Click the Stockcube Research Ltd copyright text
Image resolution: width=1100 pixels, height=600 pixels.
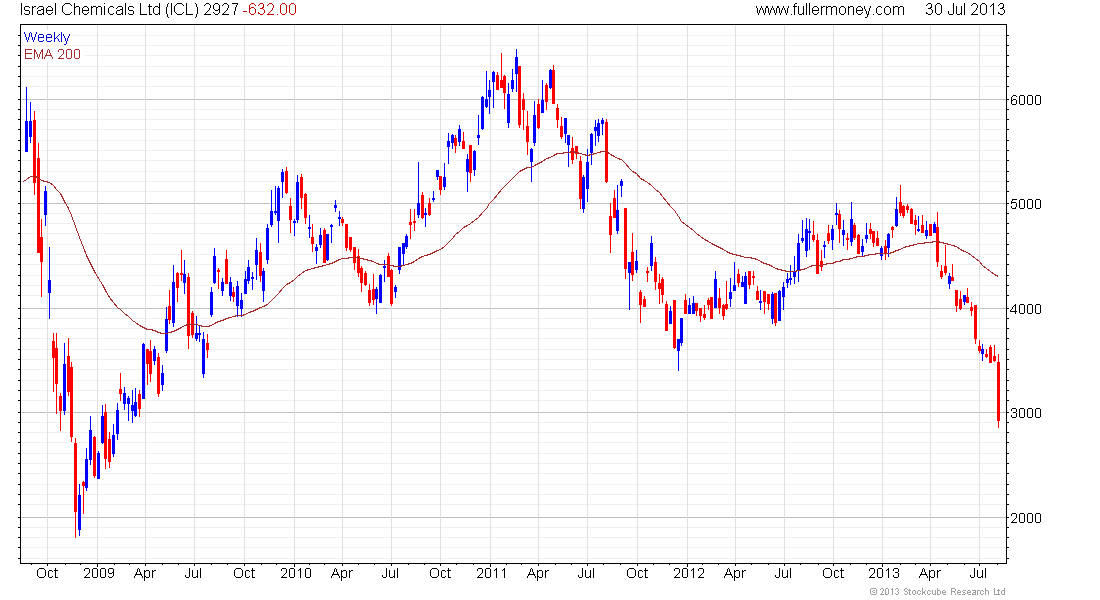coord(937,592)
